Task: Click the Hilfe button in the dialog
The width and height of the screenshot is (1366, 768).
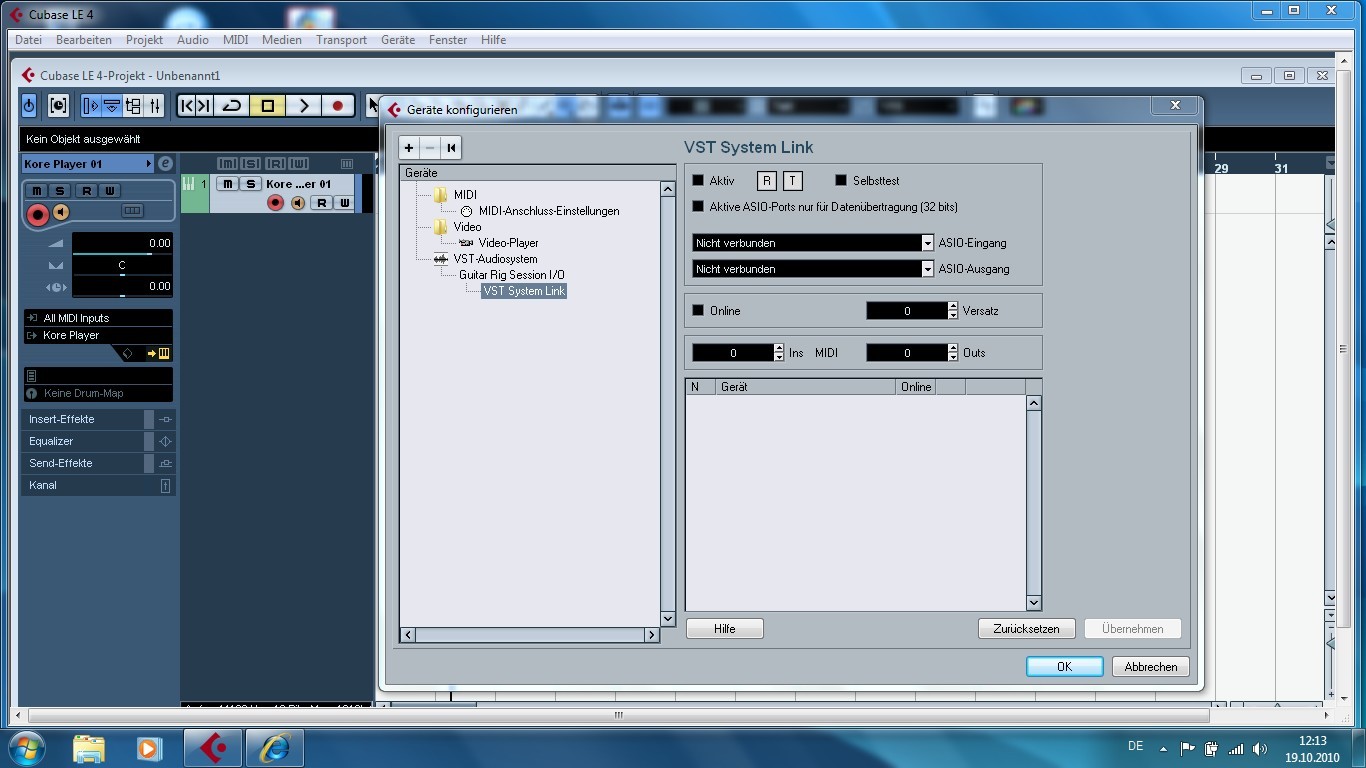Action: tap(725, 629)
